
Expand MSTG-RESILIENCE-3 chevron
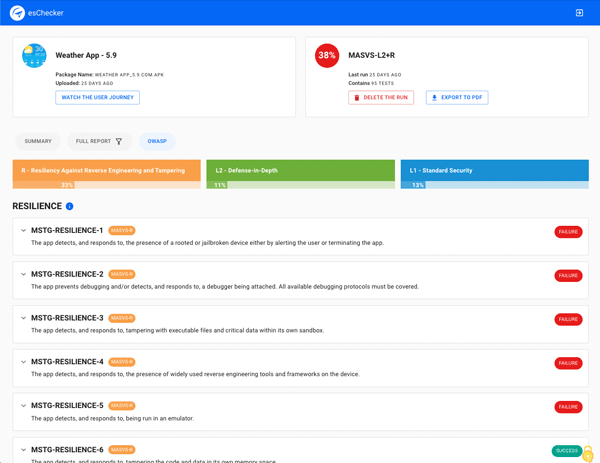coord(23,318)
